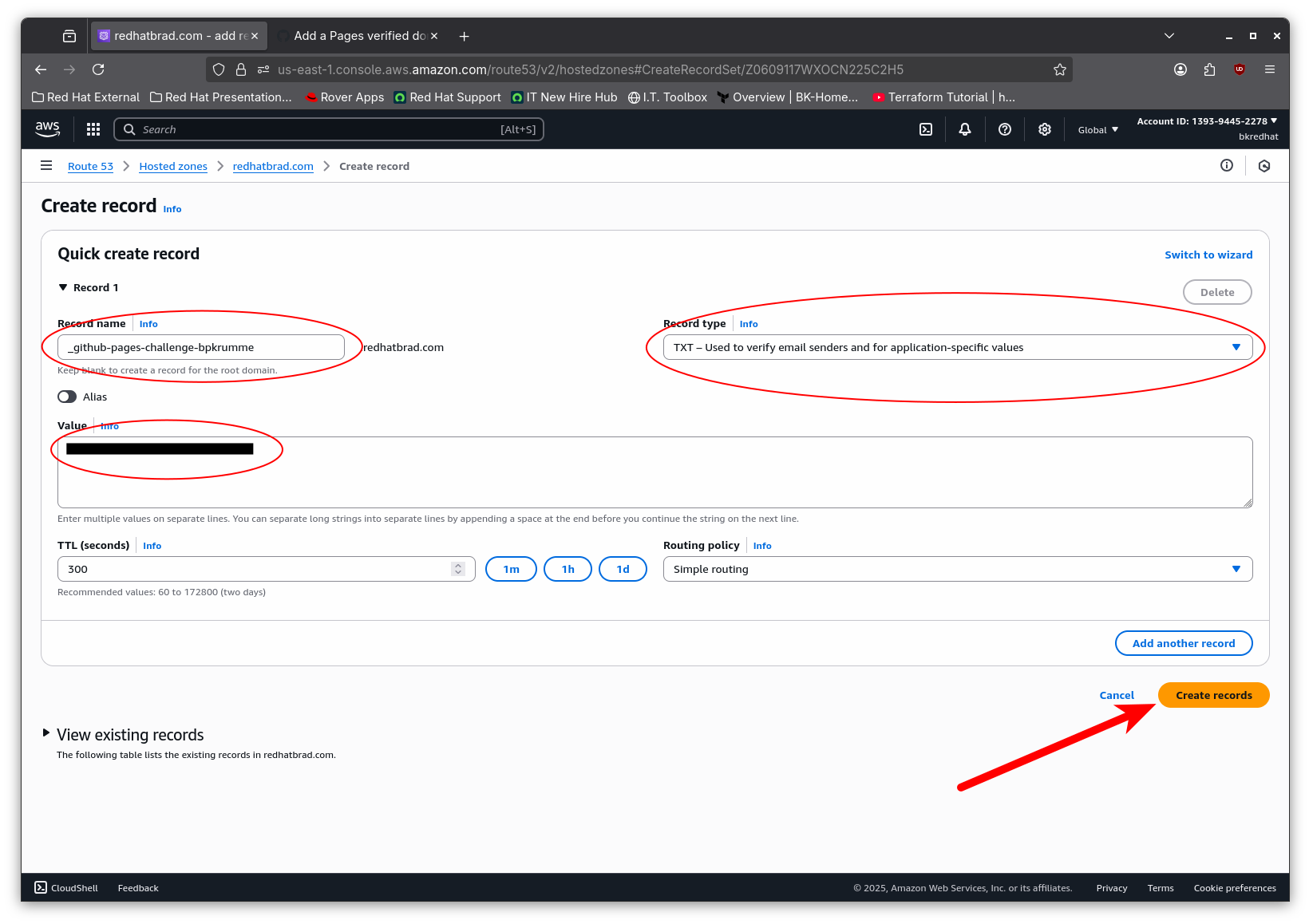Click Info link next to Record name
Screen dimensions: 1309x924
pos(148,324)
